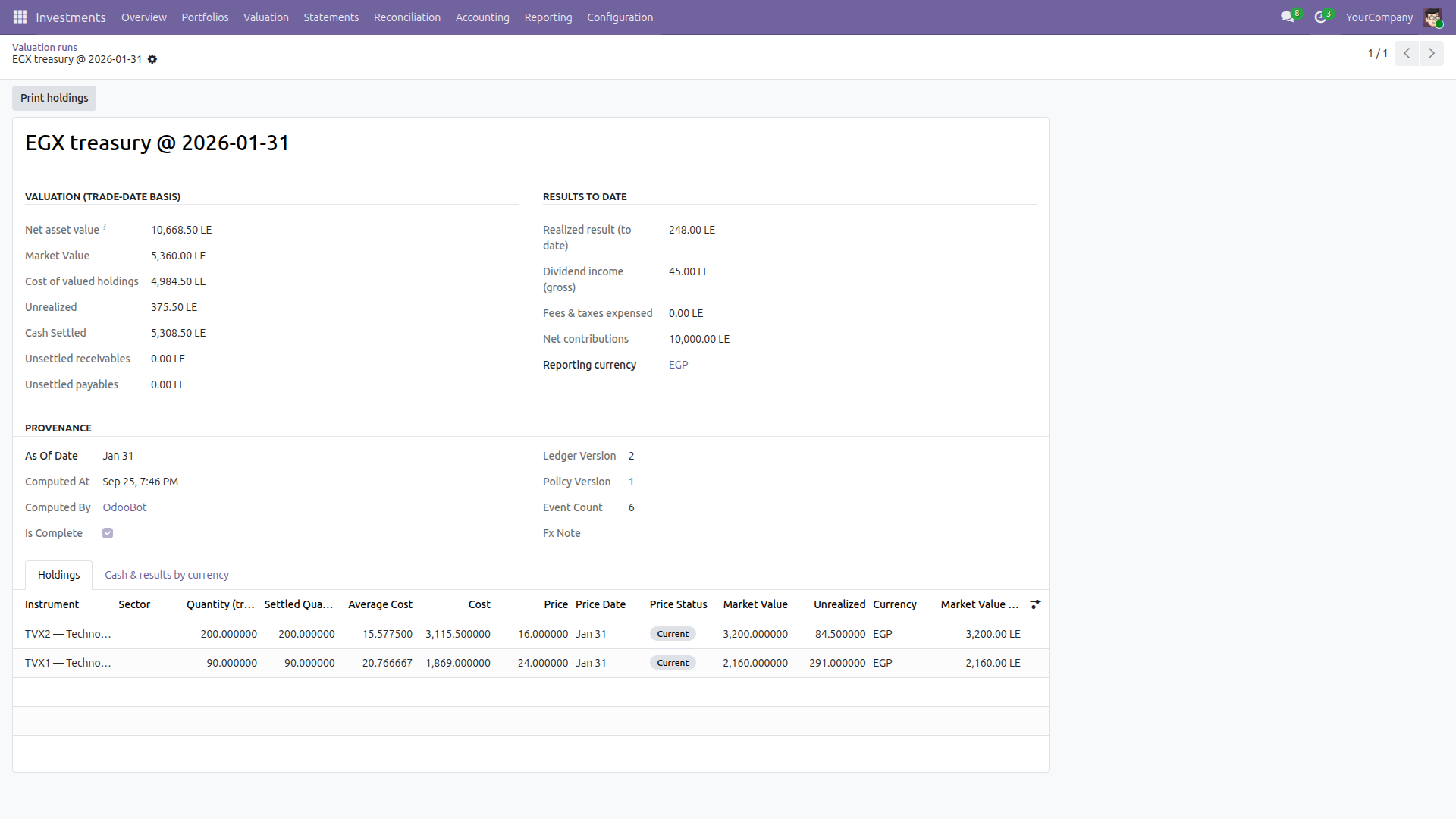Open the conversations messages icon

(x=1288, y=17)
